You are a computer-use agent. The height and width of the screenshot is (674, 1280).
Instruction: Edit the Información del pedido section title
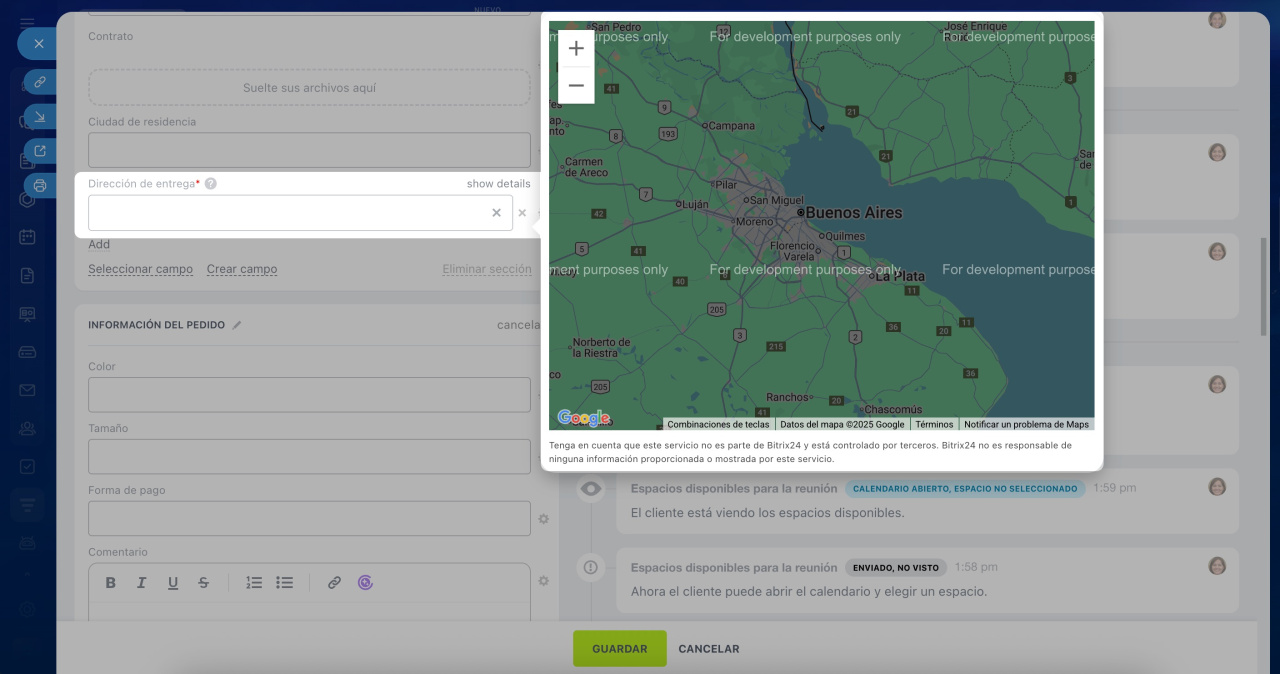coord(237,325)
